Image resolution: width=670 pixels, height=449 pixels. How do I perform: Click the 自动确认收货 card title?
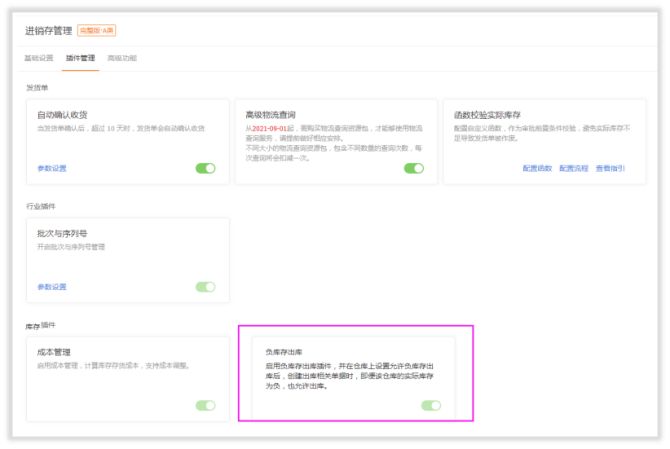[x=64, y=115]
